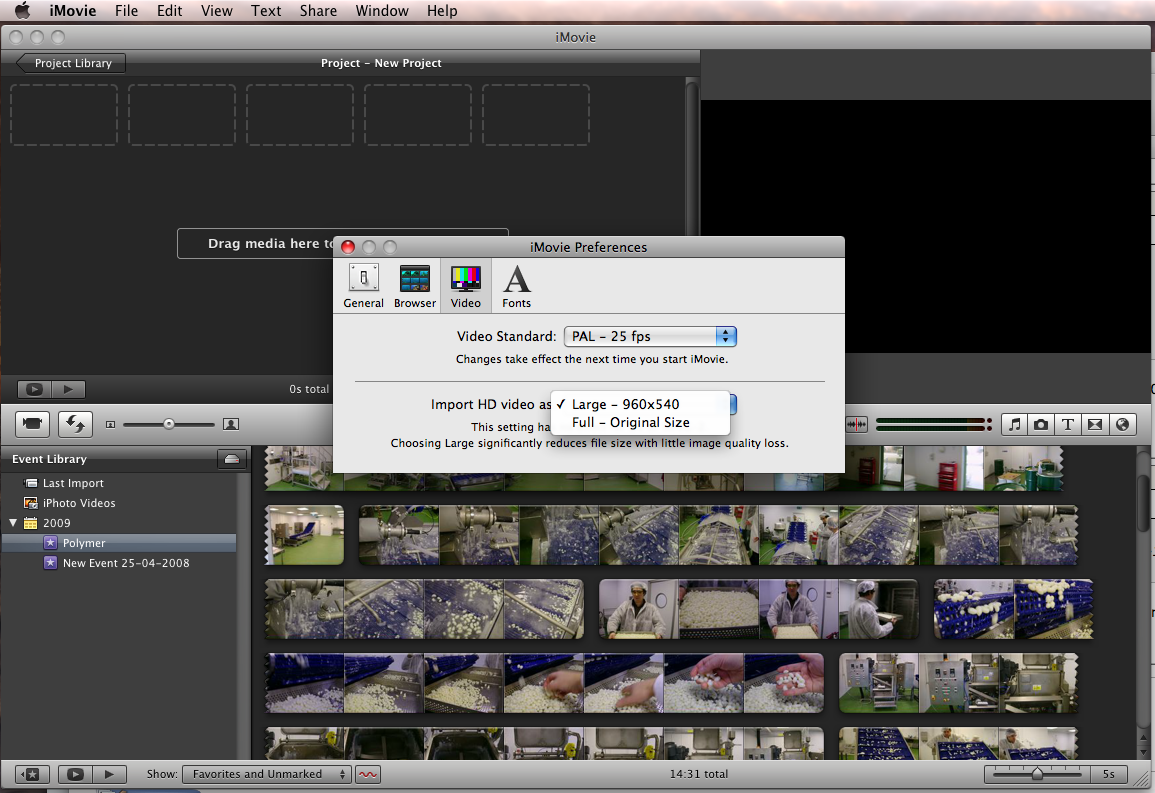Open the maps and backgrounds browser

[x=1122, y=424]
